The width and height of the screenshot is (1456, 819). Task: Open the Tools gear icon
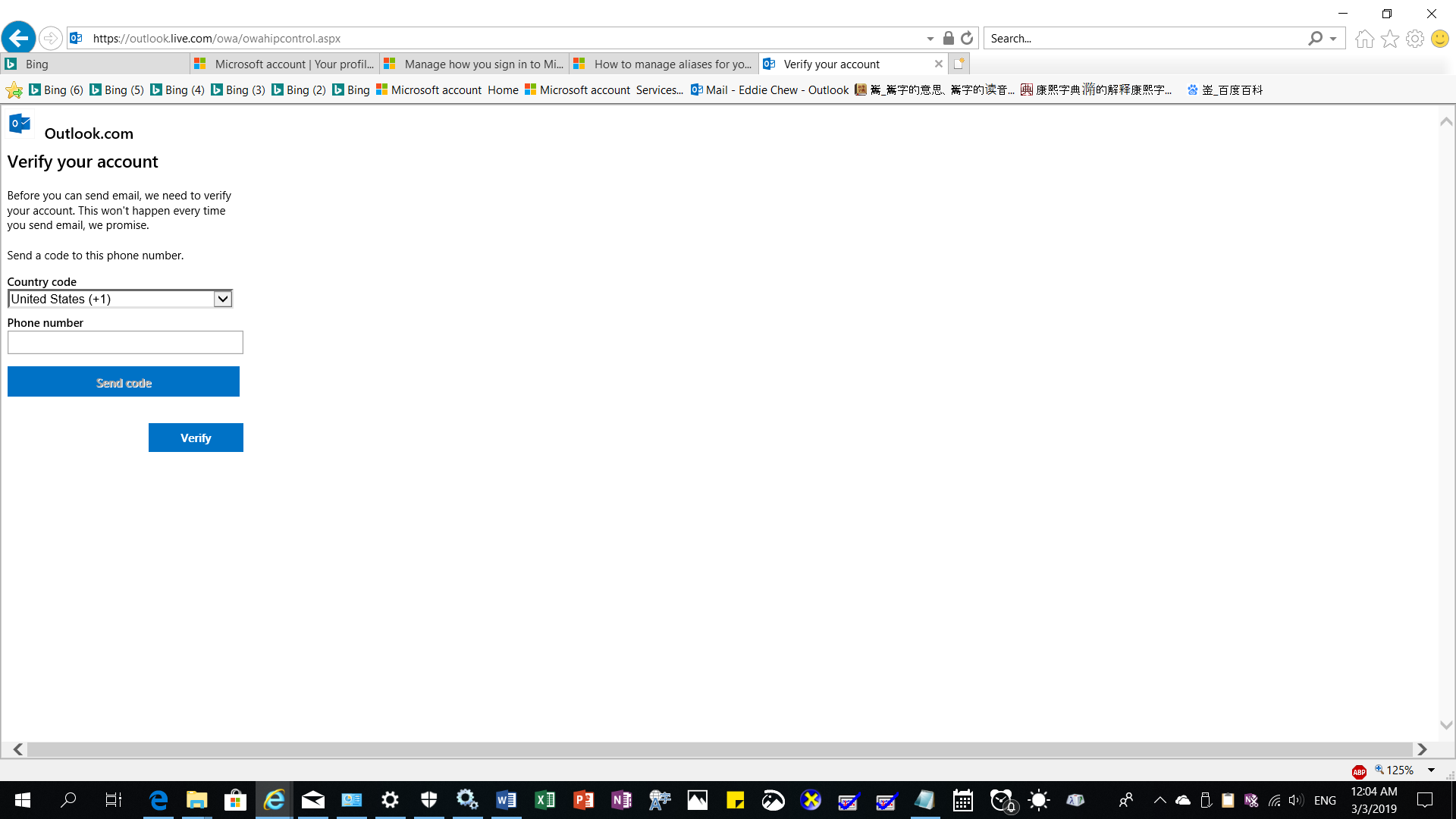pos(1414,39)
